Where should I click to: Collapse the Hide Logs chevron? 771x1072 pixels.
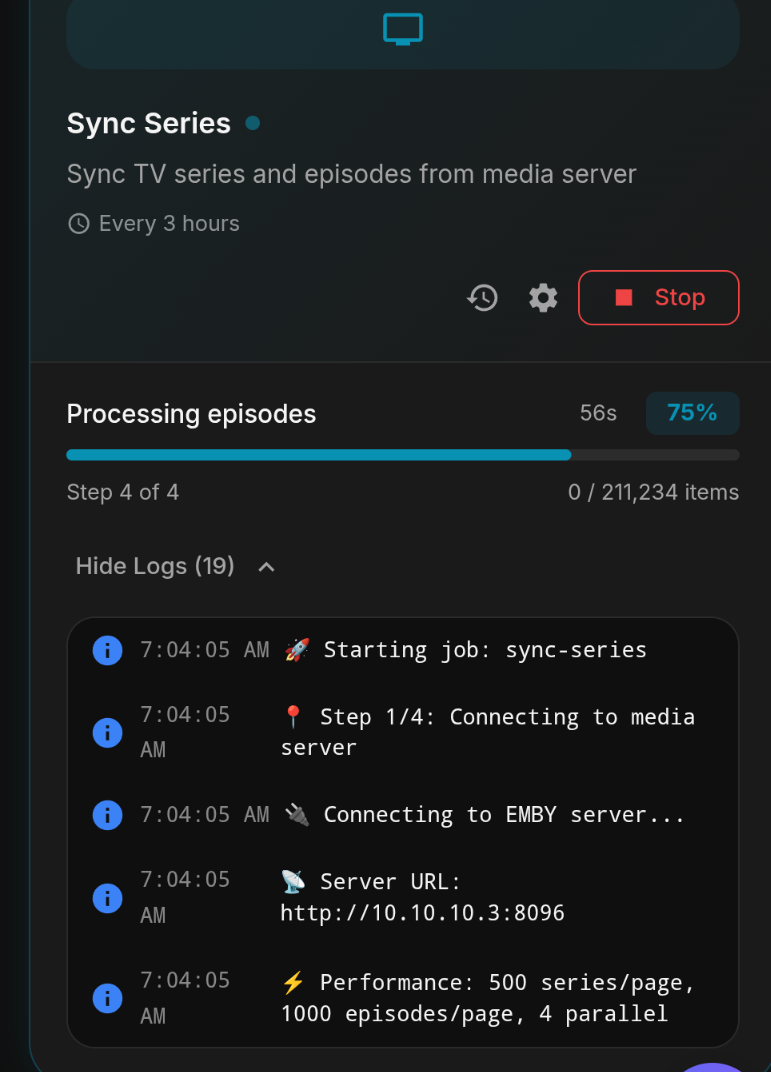(x=266, y=567)
